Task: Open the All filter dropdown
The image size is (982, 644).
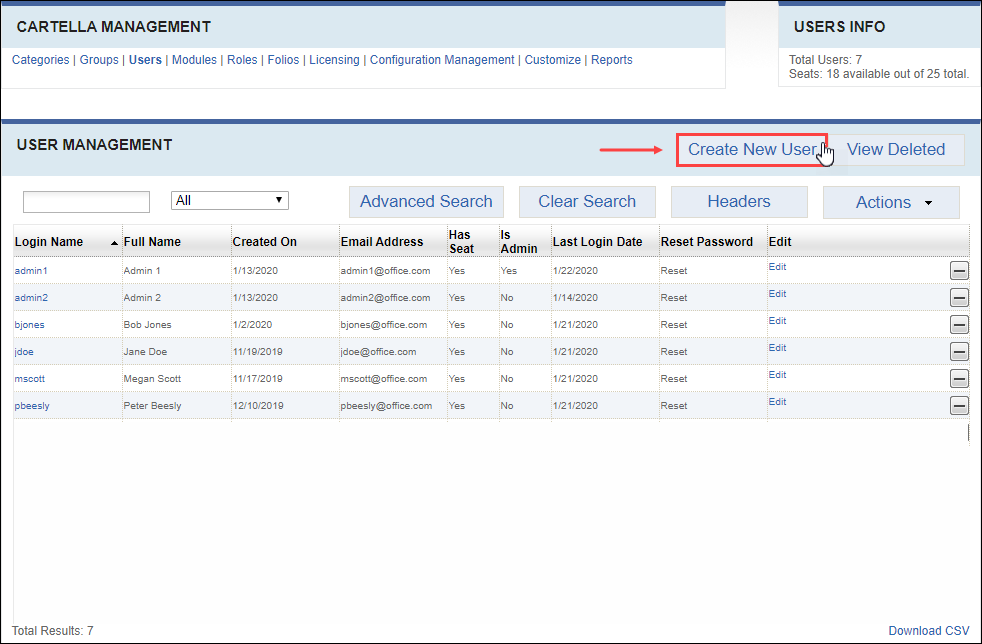Action: click(230, 200)
